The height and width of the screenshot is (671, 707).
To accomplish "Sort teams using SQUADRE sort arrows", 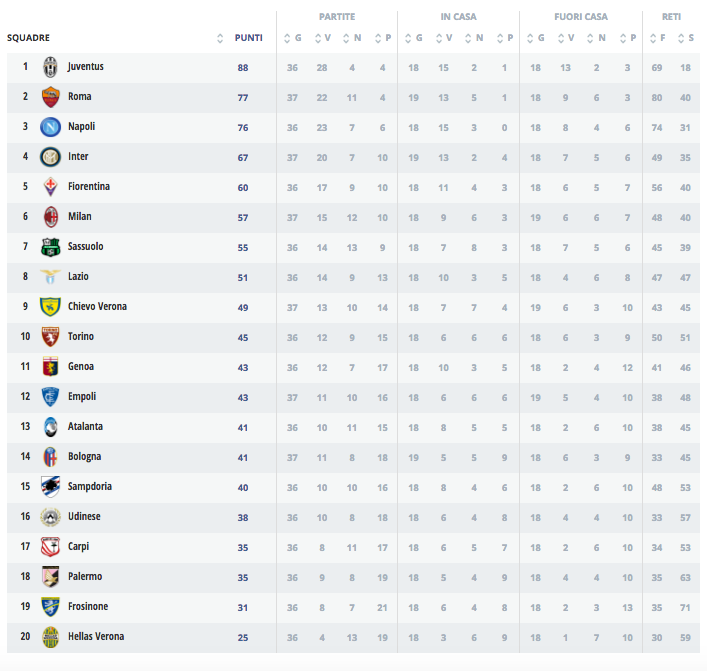I will (220, 38).
